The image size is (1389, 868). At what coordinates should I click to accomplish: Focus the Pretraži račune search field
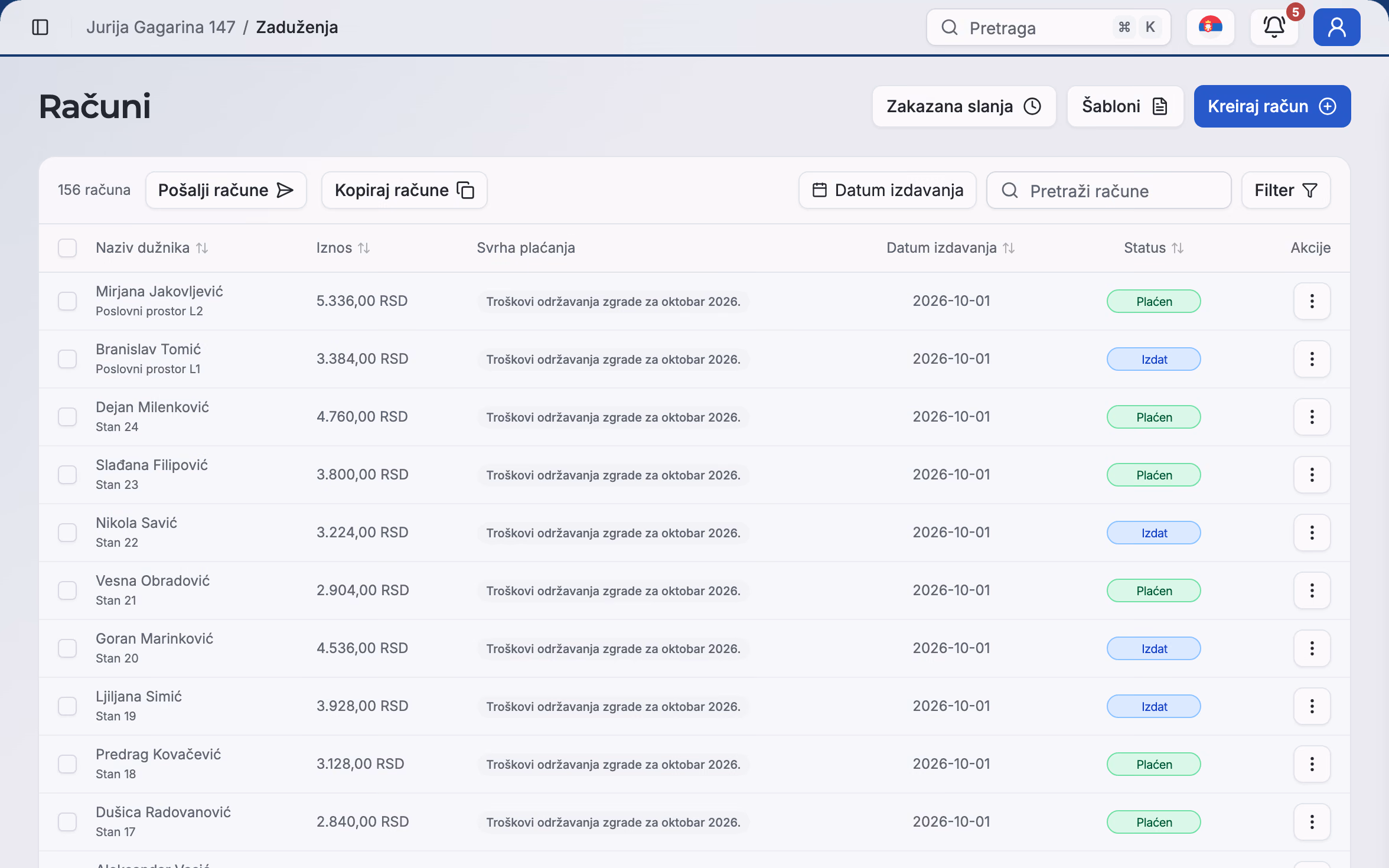coord(1108,190)
